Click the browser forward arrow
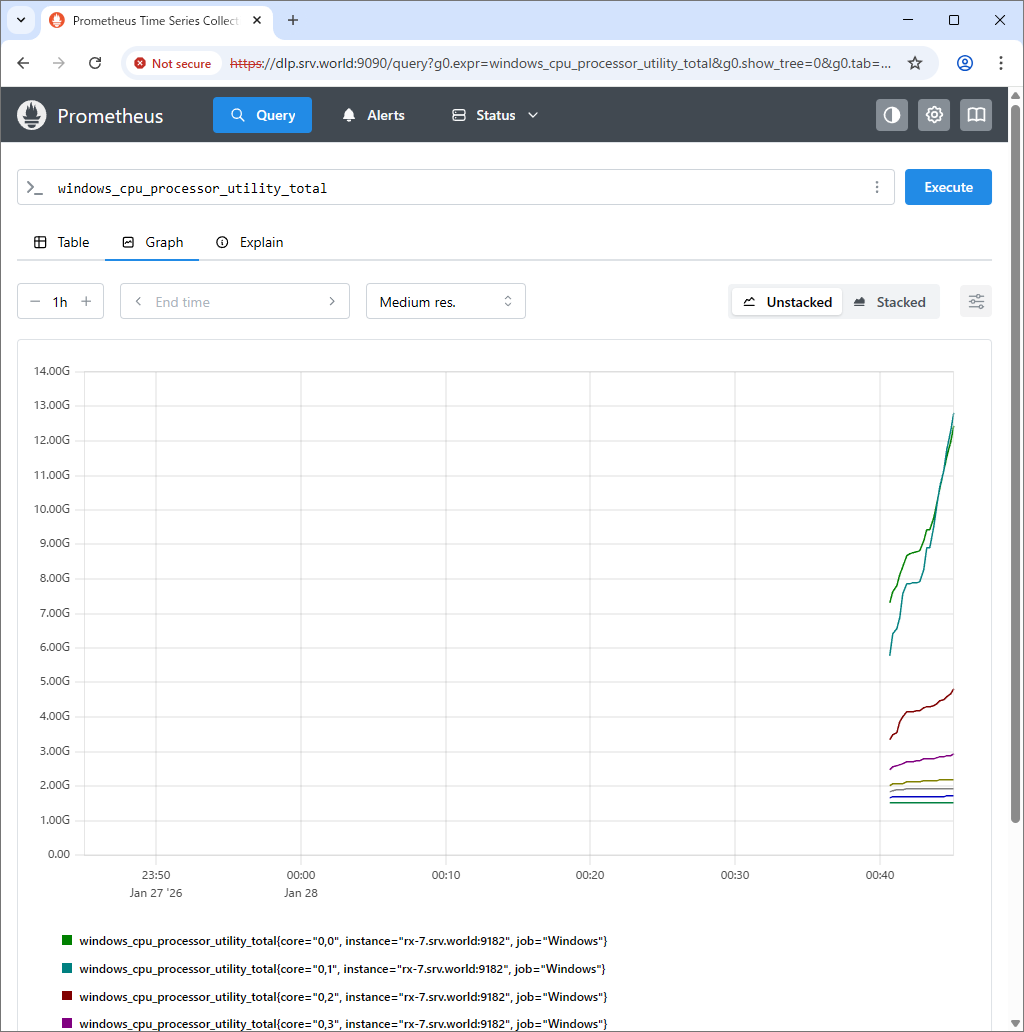Image resolution: width=1024 pixels, height=1032 pixels. point(59,63)
